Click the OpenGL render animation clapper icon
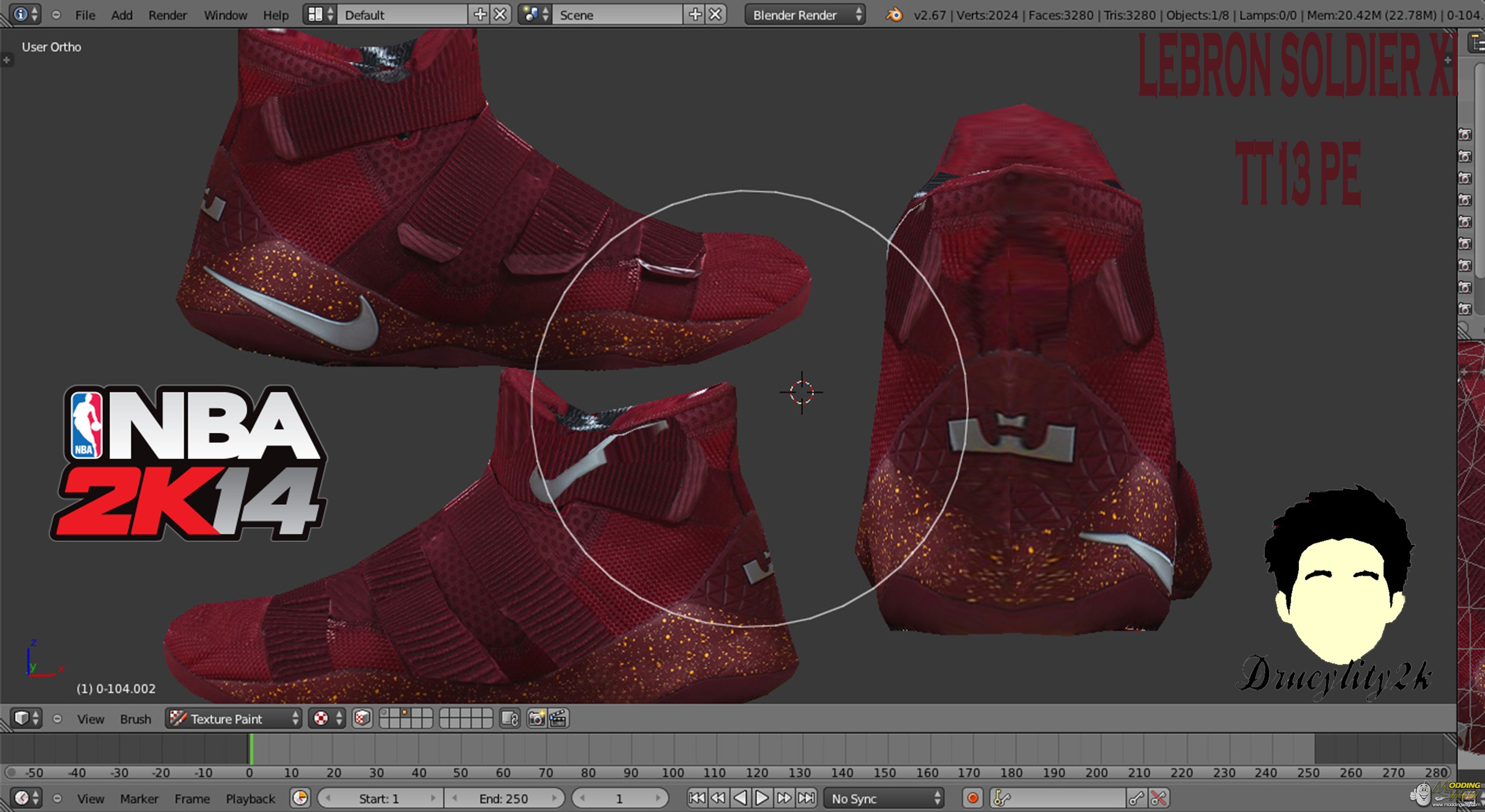The image size is (1485, 812). pyautogui.click(x=558, y=718)
